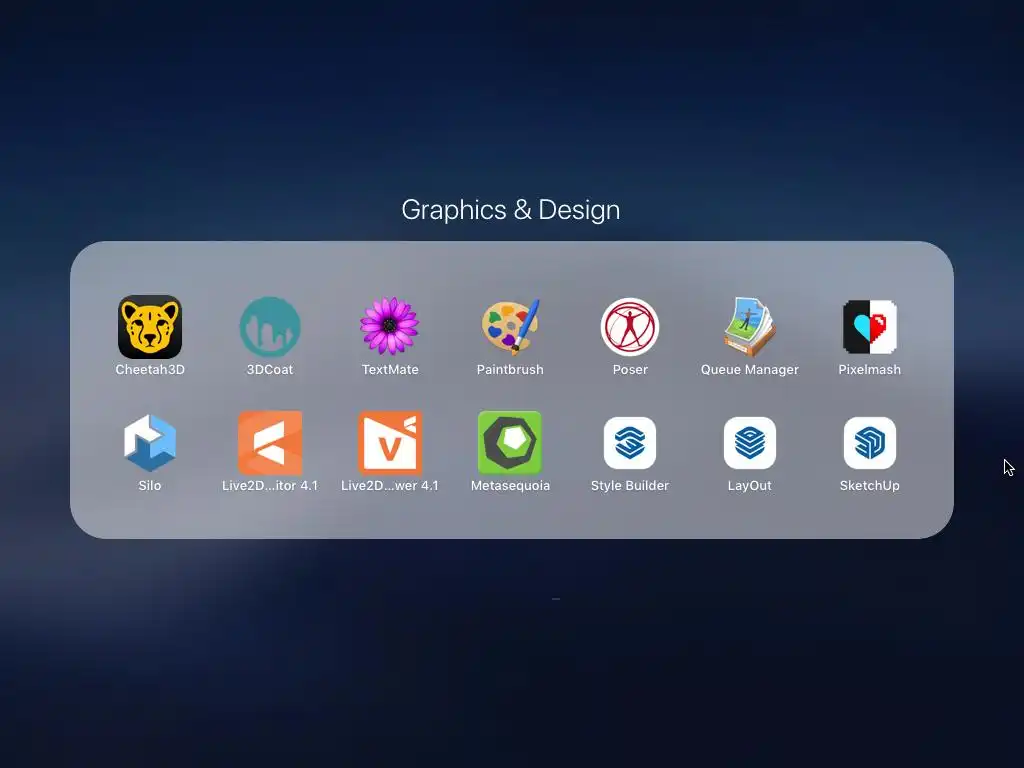Screen dimensions: 1024x768
Task: Open the Pixelmash heart icon
Action: coord(870,327)
